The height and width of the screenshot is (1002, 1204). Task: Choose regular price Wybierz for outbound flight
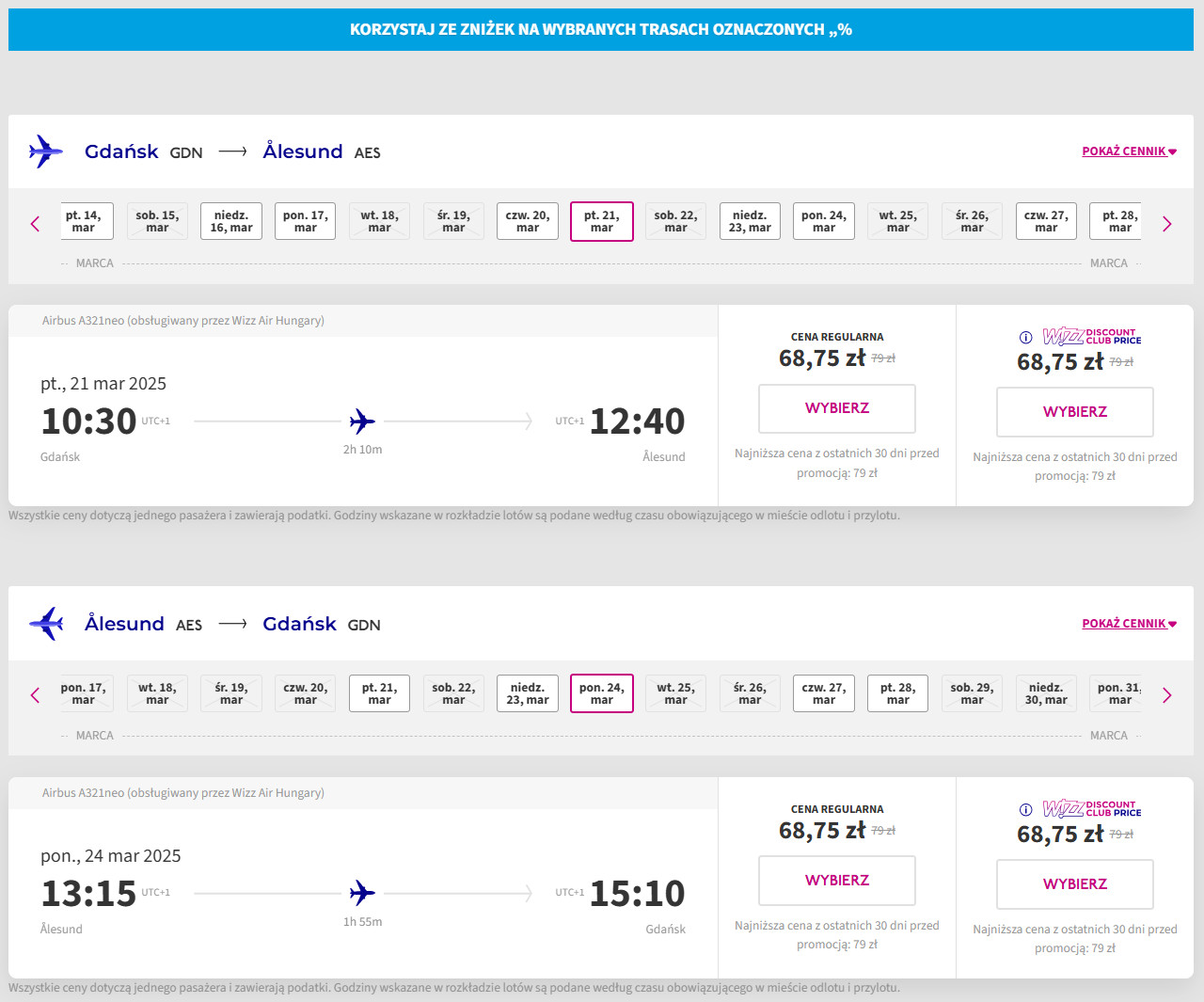click(836, 408)
